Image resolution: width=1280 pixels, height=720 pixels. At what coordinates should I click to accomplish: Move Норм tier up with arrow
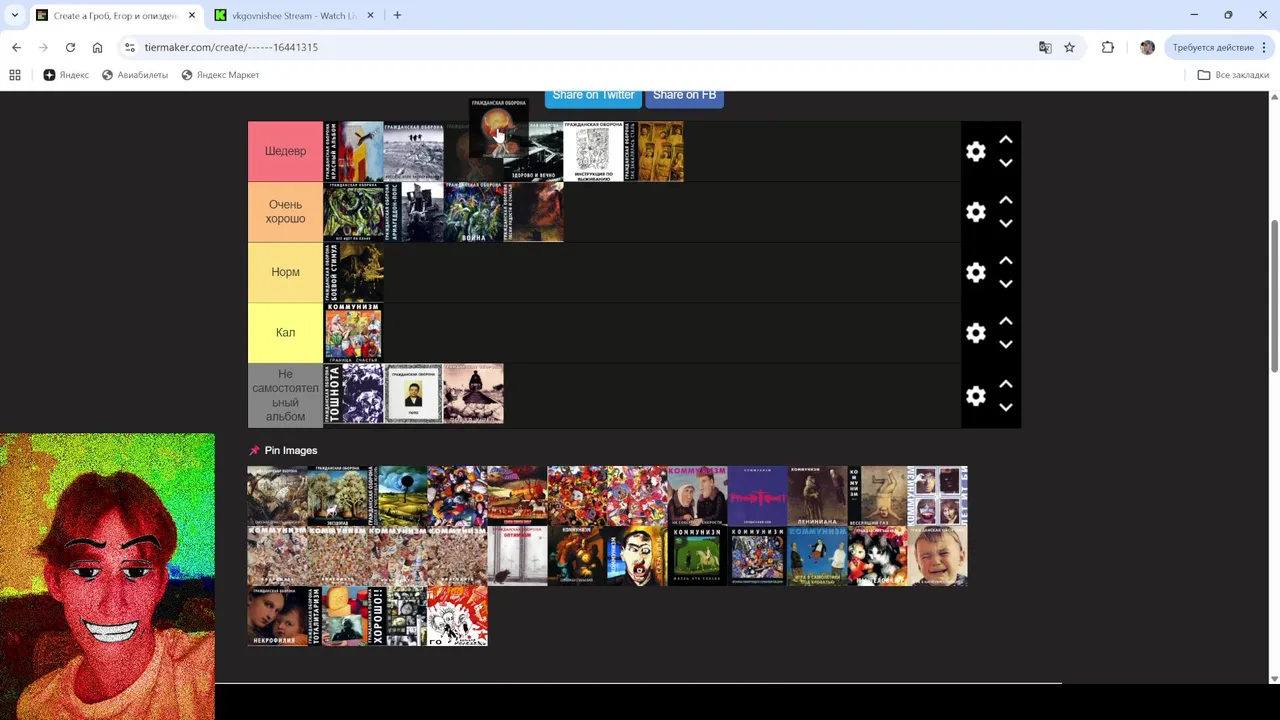click(x=1006, y=261)
